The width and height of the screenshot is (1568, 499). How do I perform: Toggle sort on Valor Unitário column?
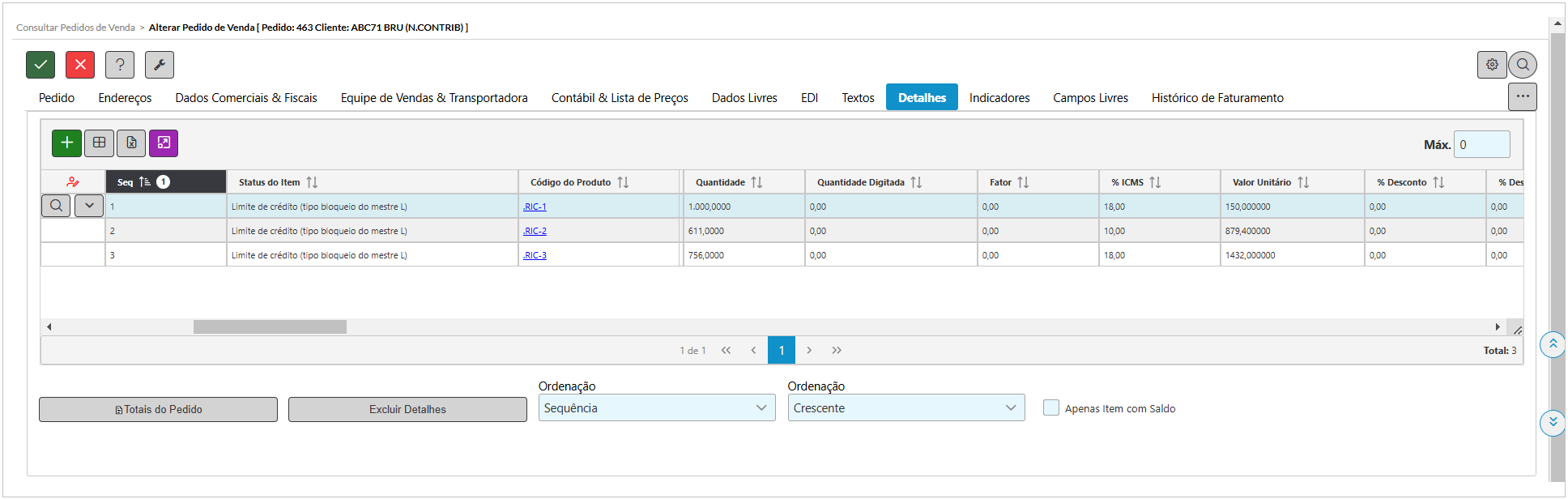pyautogui.click(x=1303, y=182)
